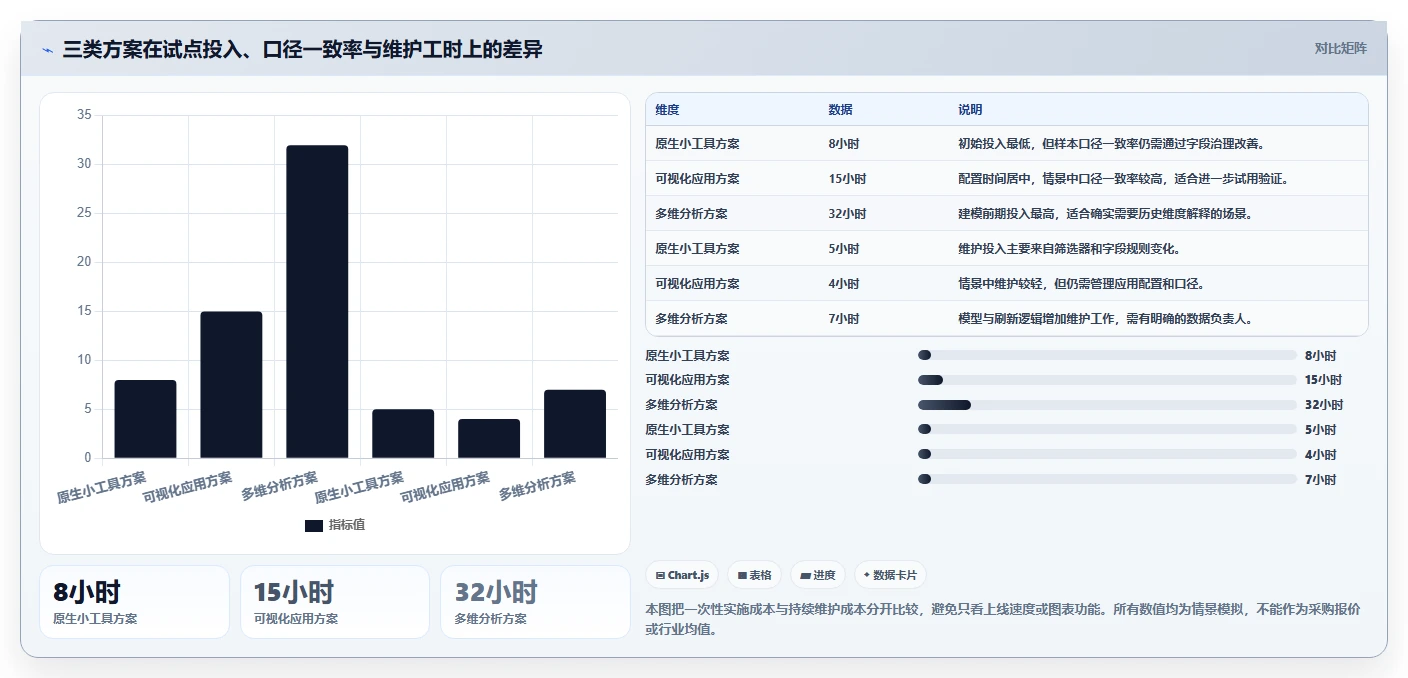Screen dimensions: 1408x678
Task: Click the progress bar labeled 15小时
Action: pos(1107,380)
